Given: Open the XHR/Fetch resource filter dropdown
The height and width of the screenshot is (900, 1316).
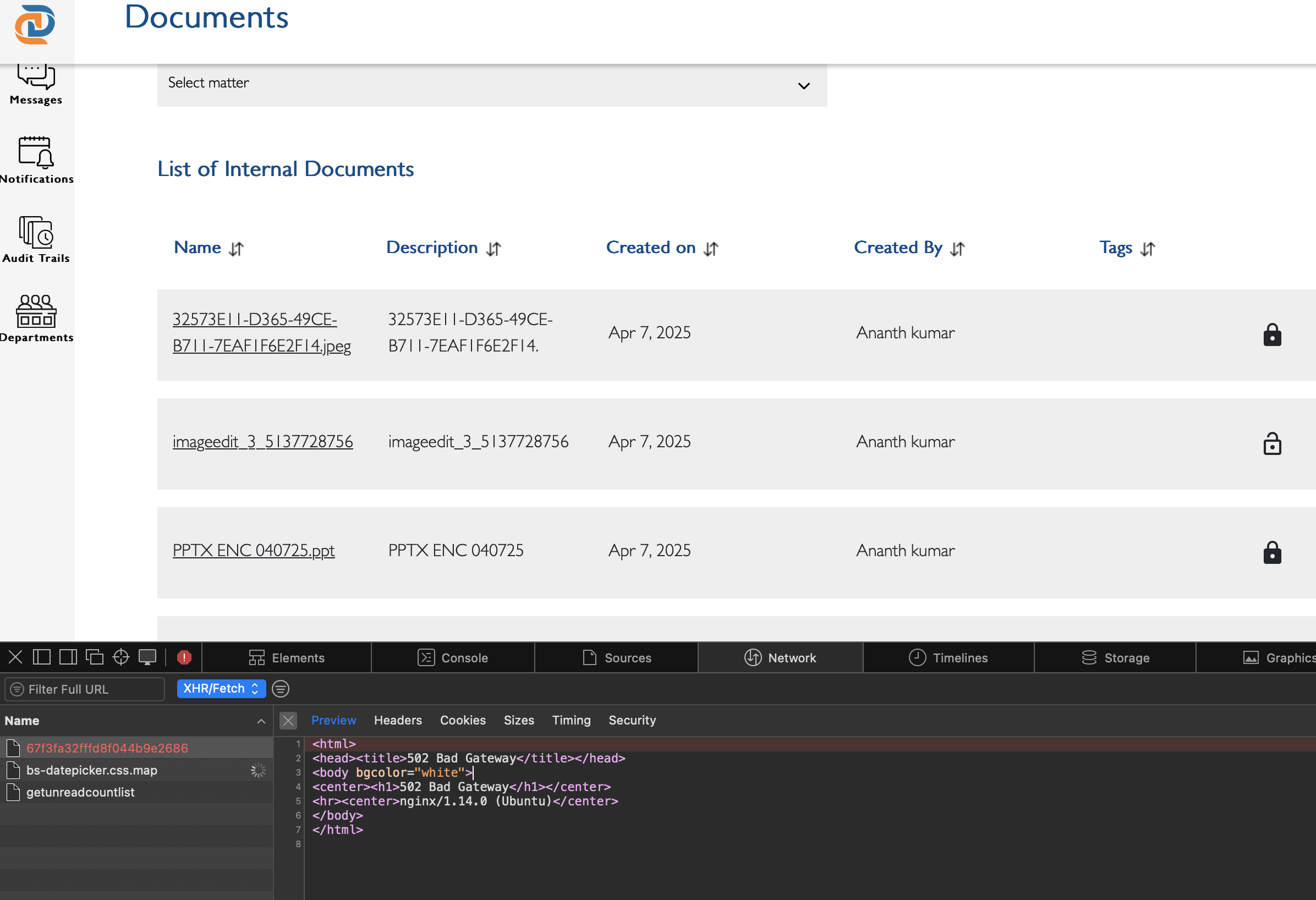Looking at the screenshot, I should 221,688.
